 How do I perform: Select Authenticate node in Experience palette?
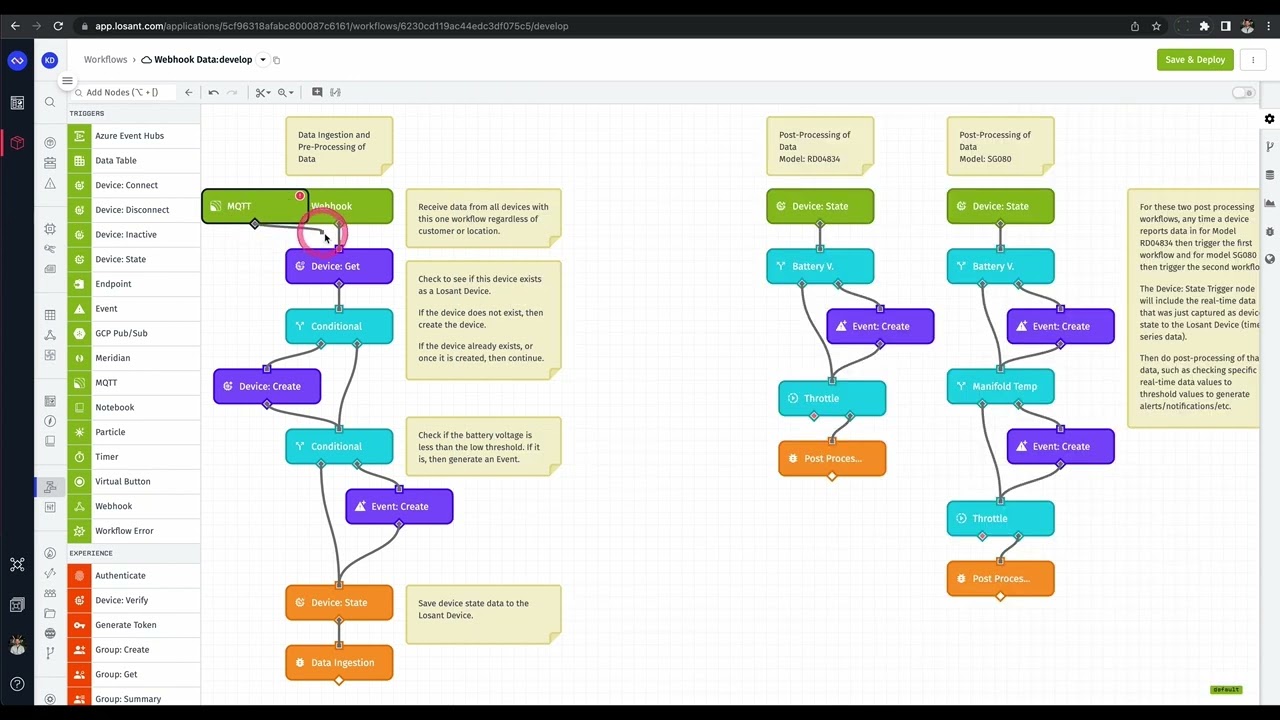point(134,575)
